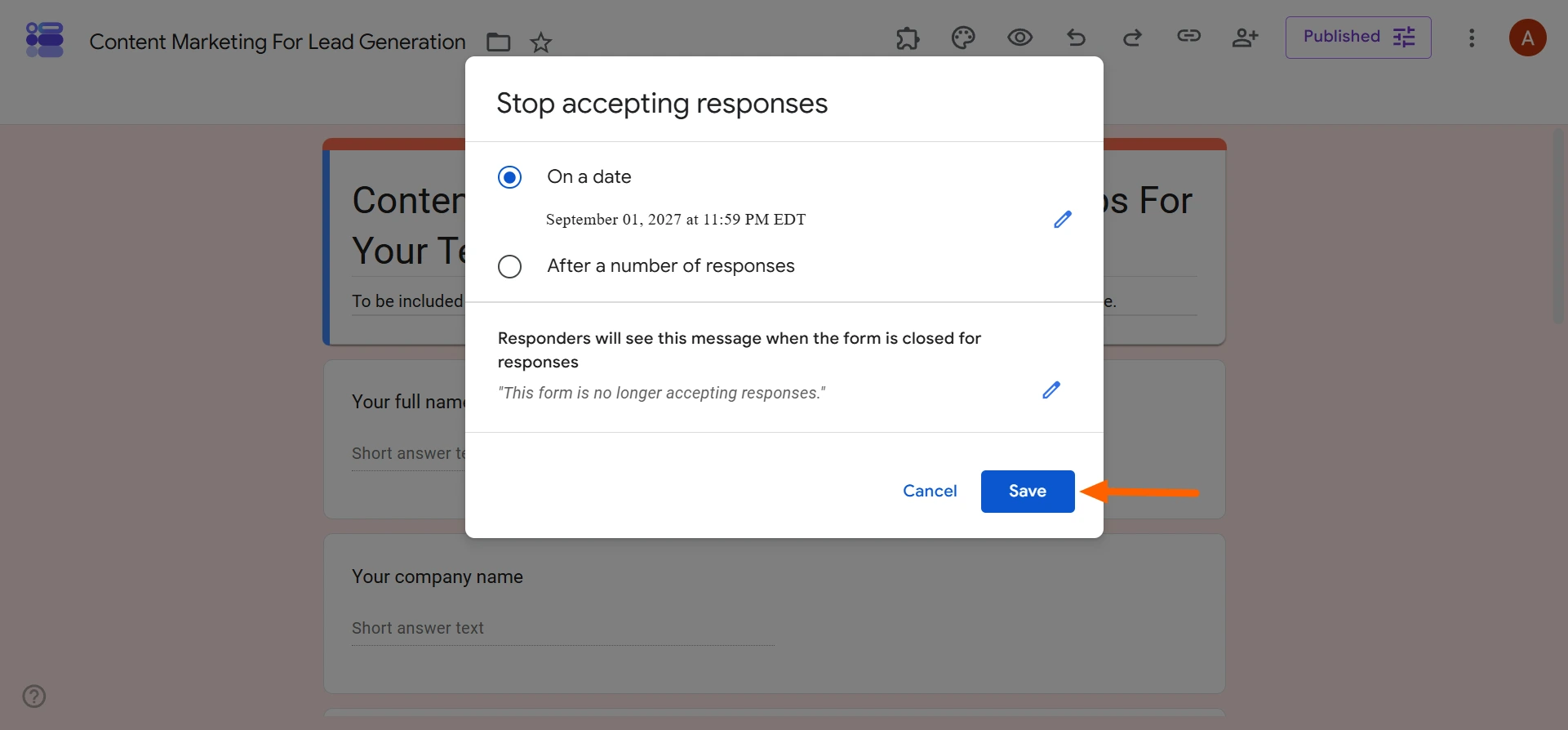1568x730 pixels.
Task: Open the move to folder icon
Action: pyautogui.click(x=499, y=42)
